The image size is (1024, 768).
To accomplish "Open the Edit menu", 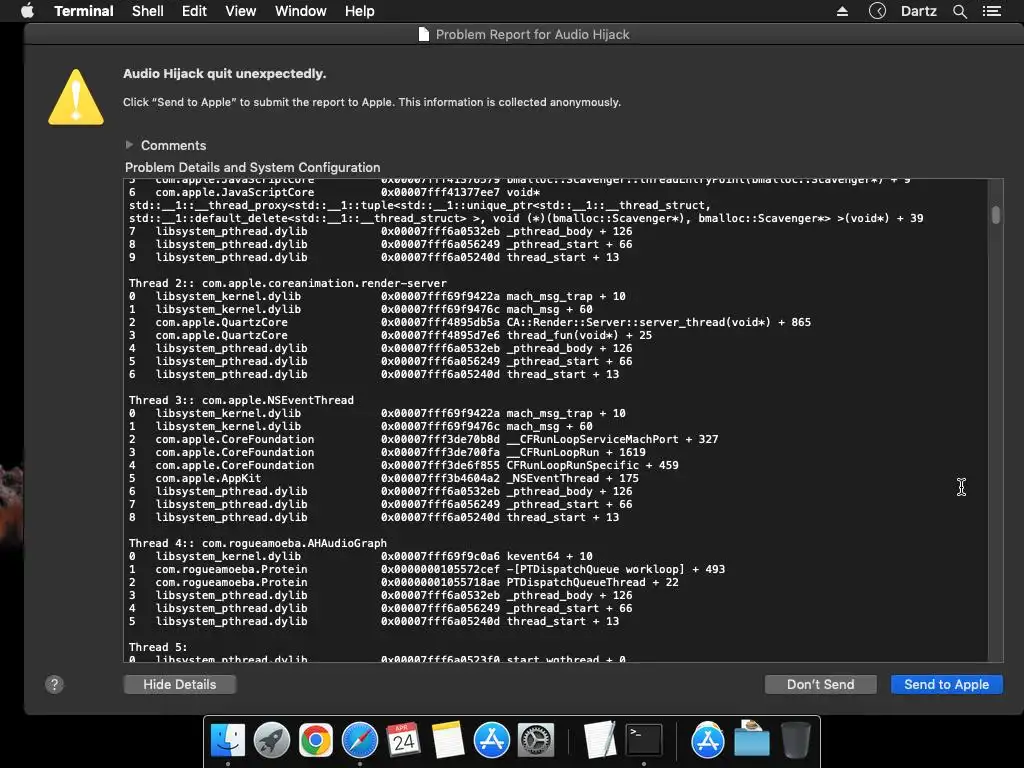I will coord(194,11).
